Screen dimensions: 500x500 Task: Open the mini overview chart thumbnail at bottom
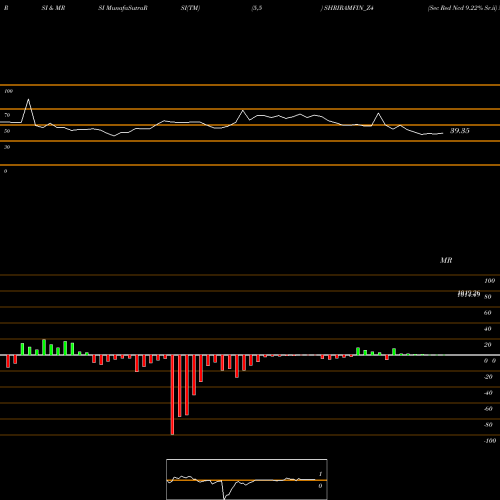247,479
